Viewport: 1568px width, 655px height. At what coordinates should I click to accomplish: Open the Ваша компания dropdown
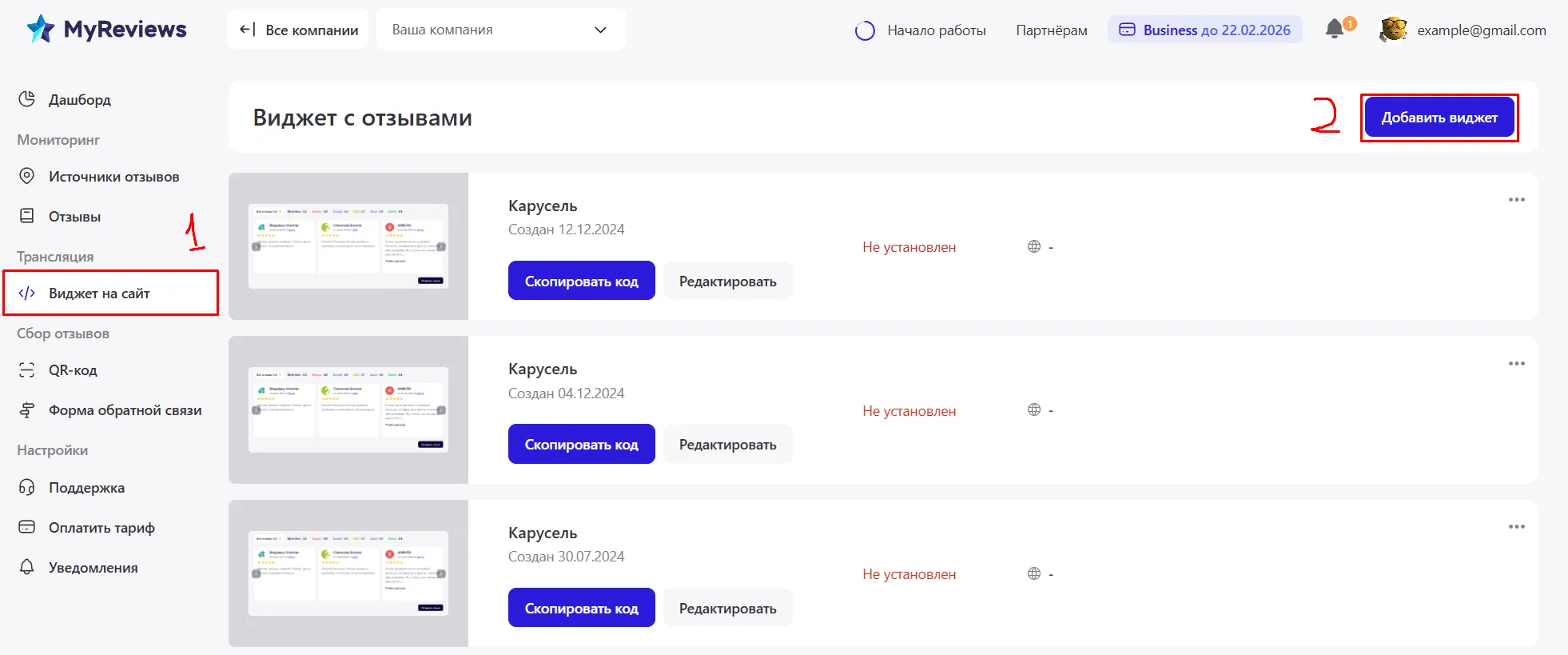click(500, 30)
